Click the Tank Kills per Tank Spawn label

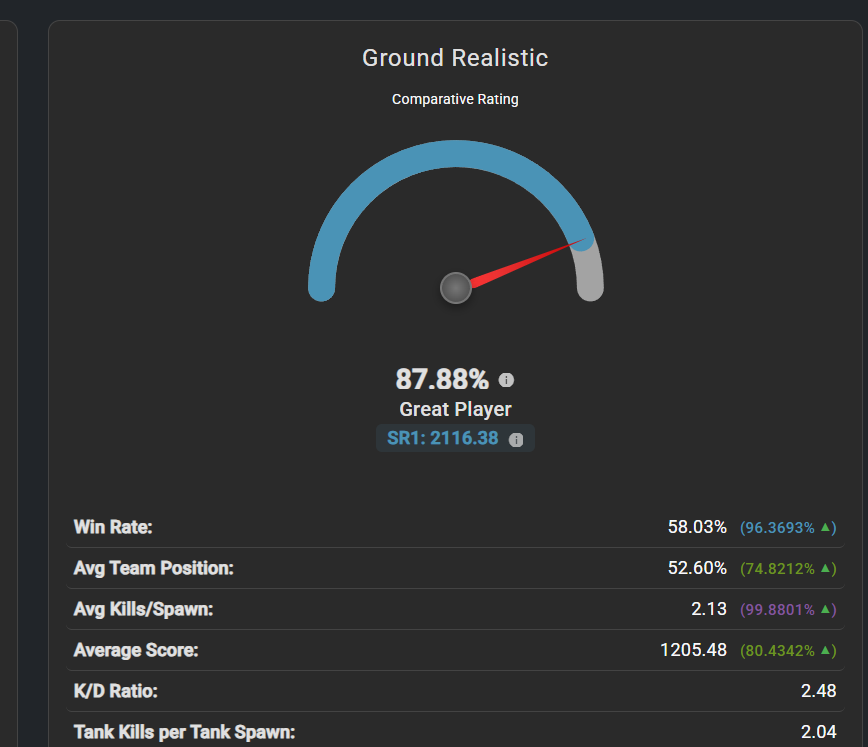tap(184, 732)
